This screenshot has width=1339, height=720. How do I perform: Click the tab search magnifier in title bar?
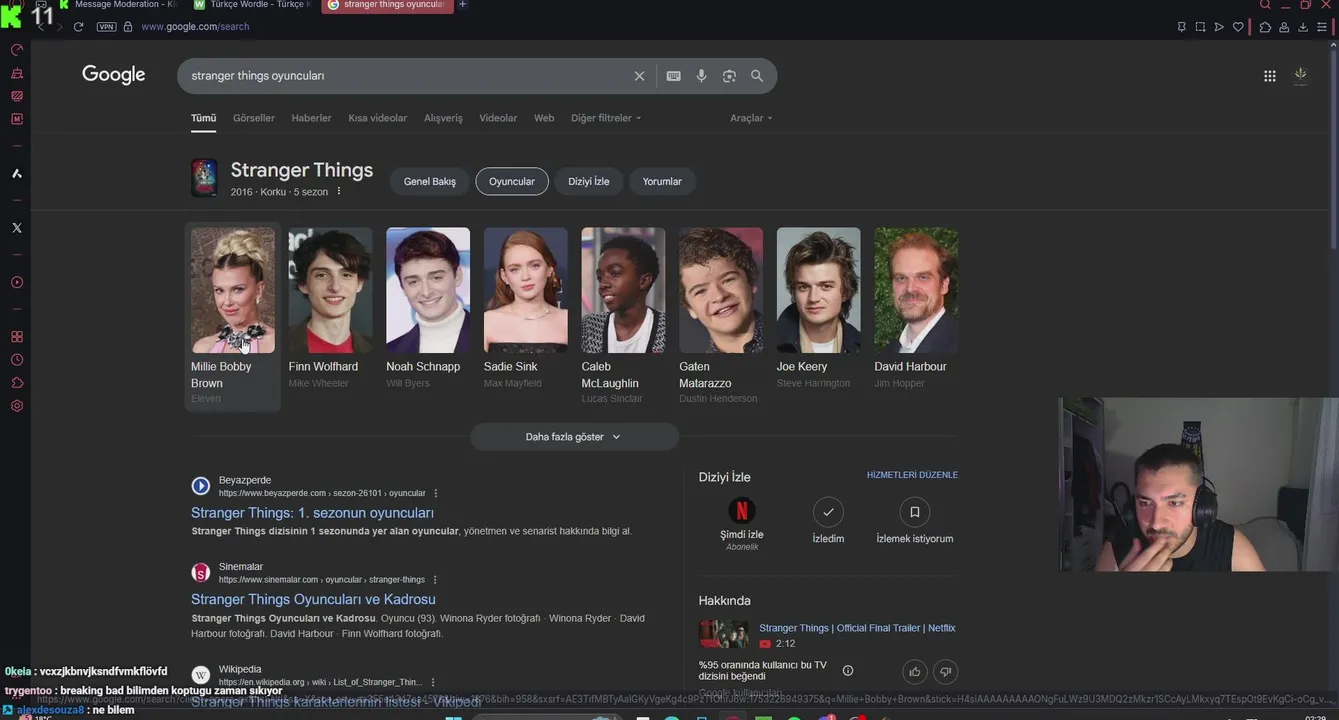[1265, 5]
